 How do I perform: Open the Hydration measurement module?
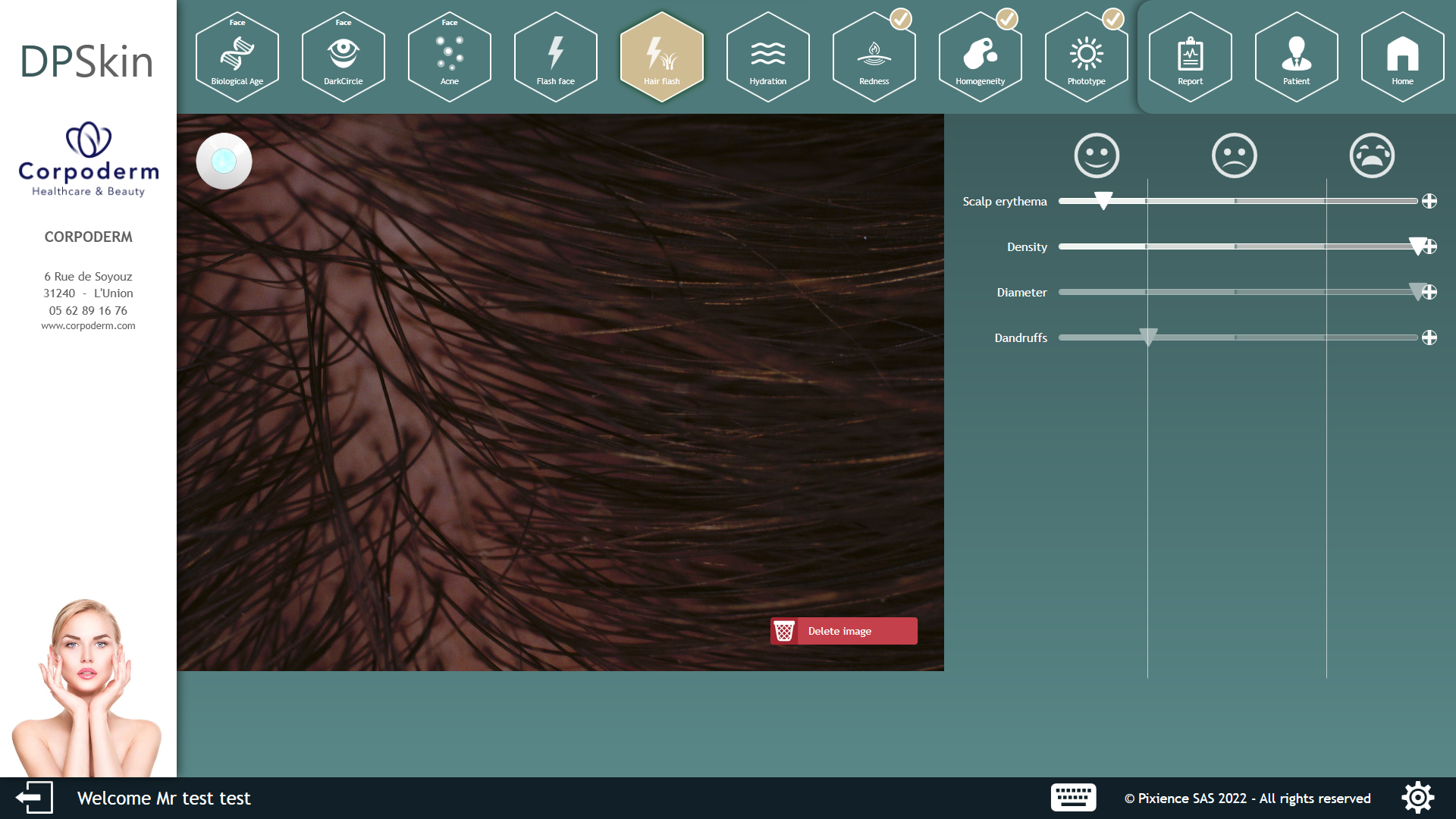767,57
